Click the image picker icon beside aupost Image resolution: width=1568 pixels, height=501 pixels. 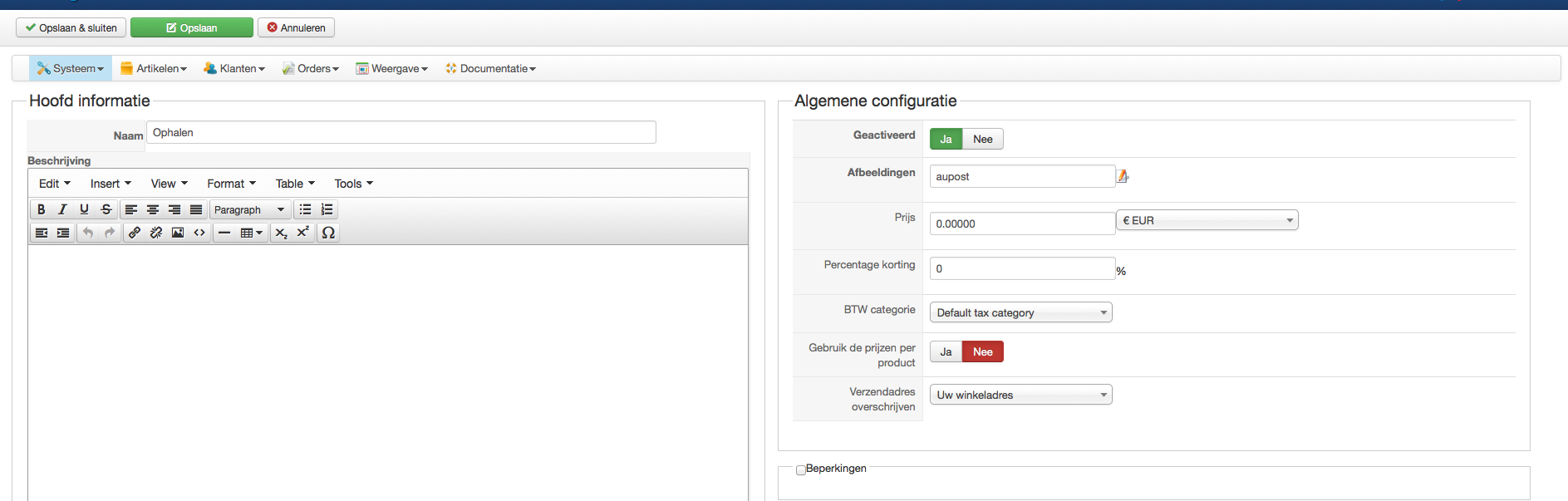[x=1123, y=176]
